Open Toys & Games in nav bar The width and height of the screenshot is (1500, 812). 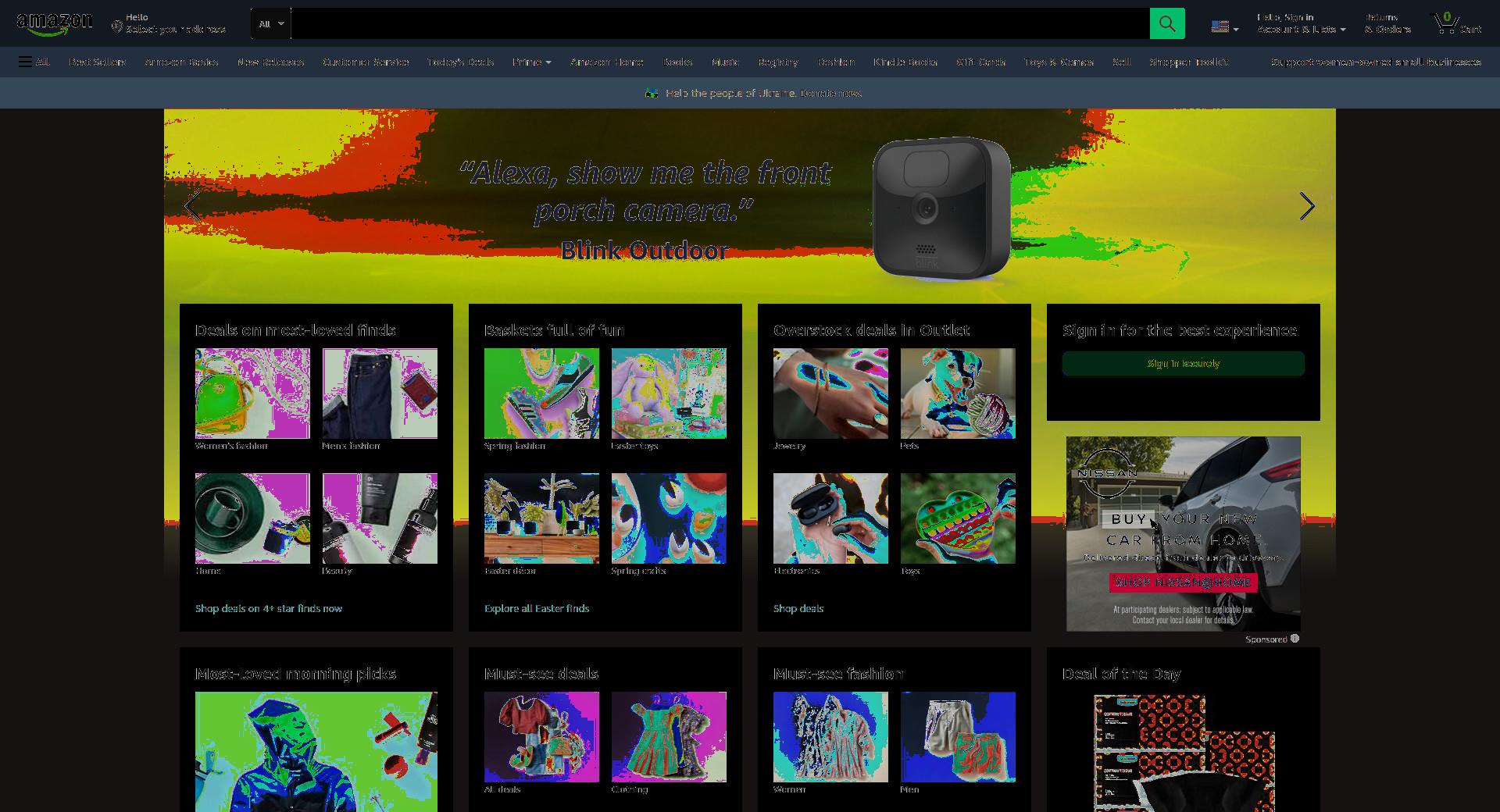tap(1059, 62)
